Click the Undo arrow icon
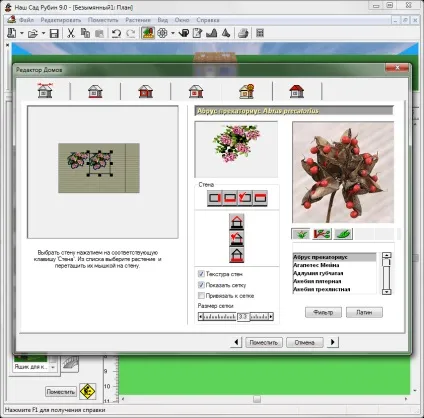This screenshot has width=424, height=418. pos(116,33)
